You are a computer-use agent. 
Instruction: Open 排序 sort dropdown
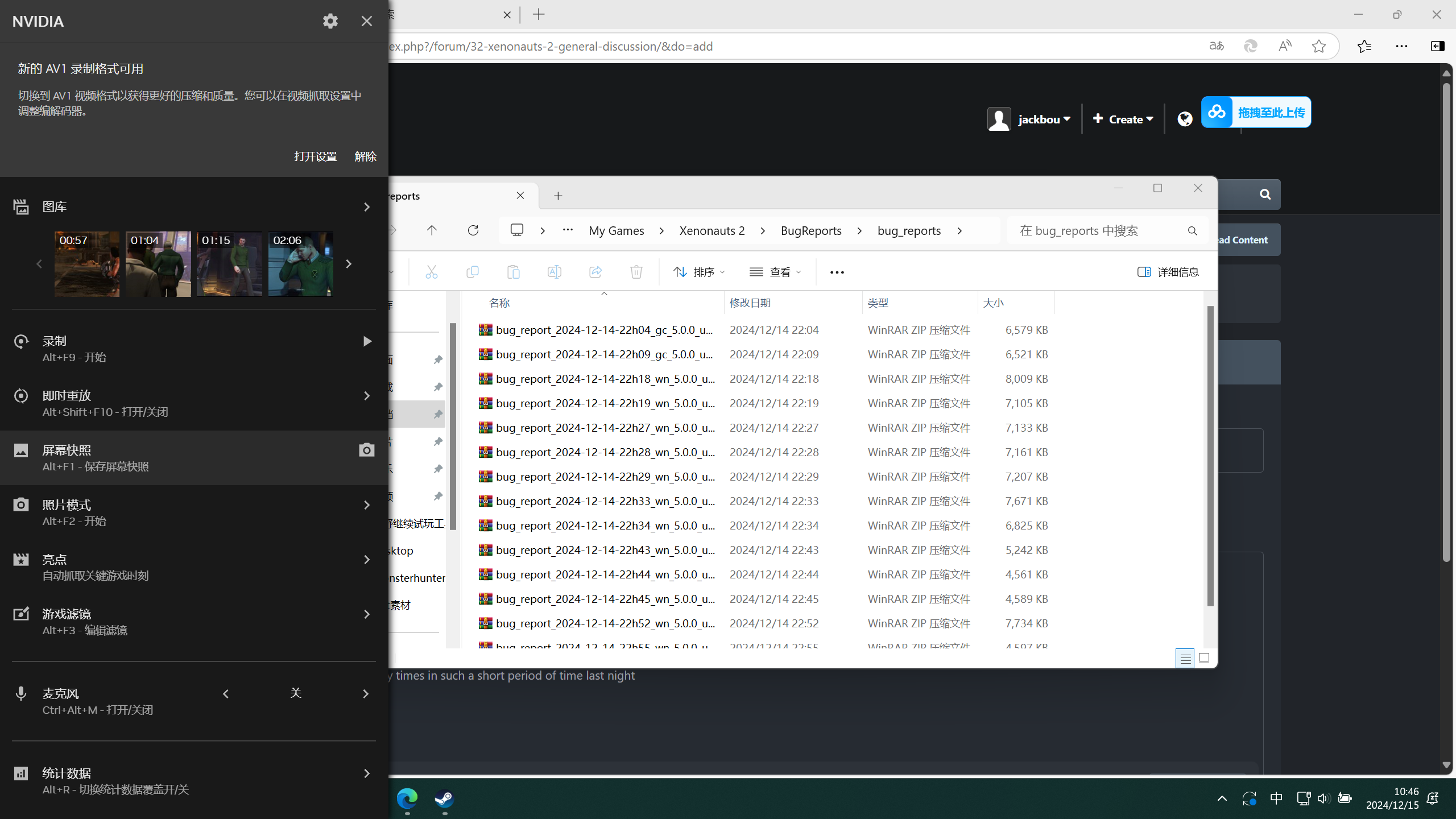coord(699,272)
